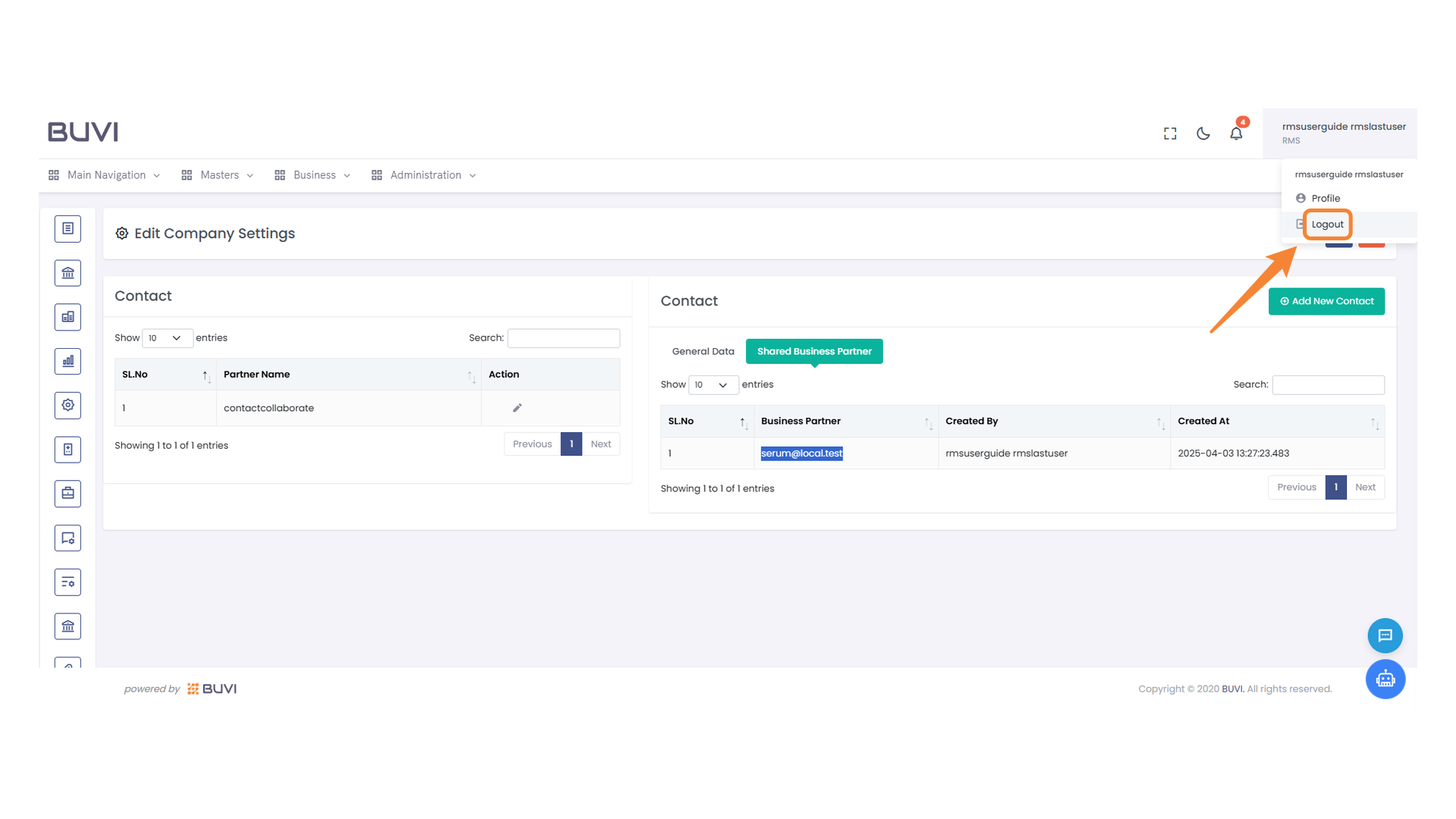The width and height of the screenshot is (1456, 819).
Task: Click inside the Search field for contacts
Action: [x=563, y=337]
